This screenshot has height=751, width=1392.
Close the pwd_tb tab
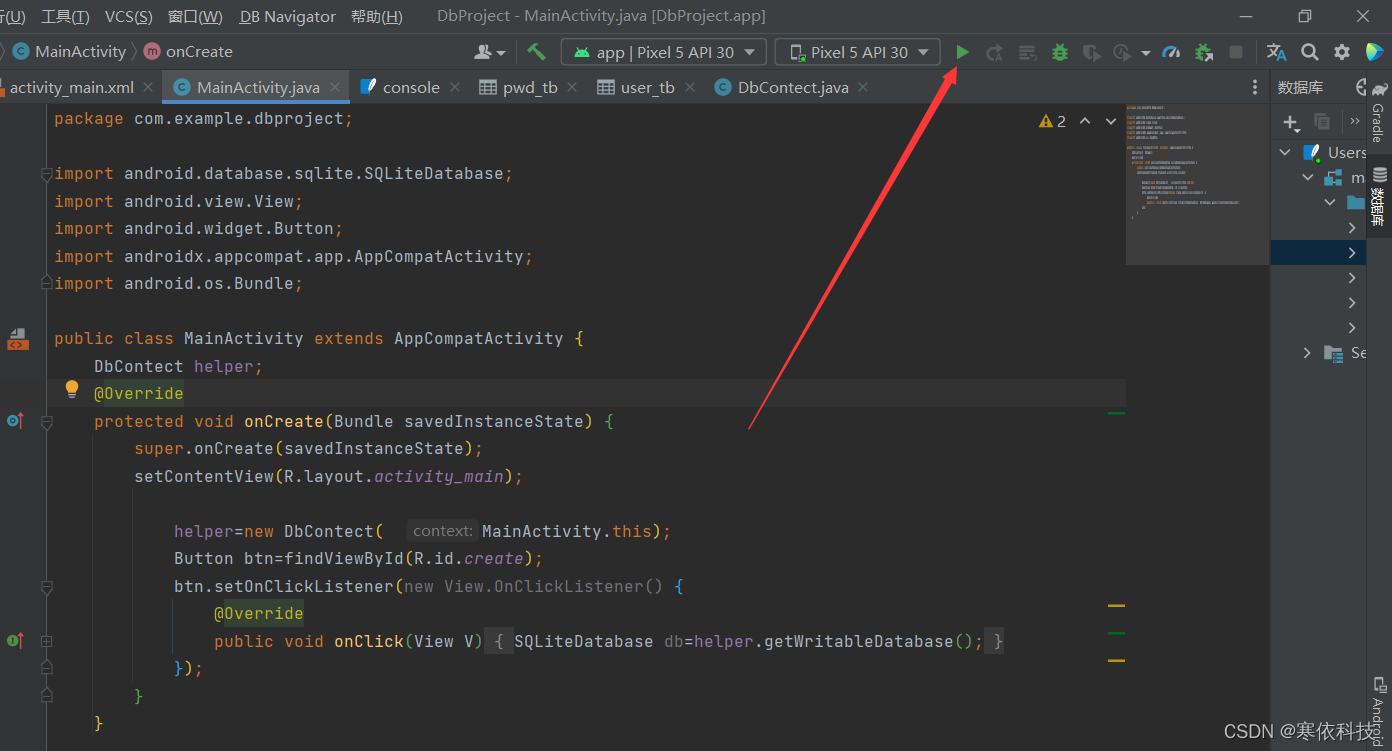click(572, 87)
